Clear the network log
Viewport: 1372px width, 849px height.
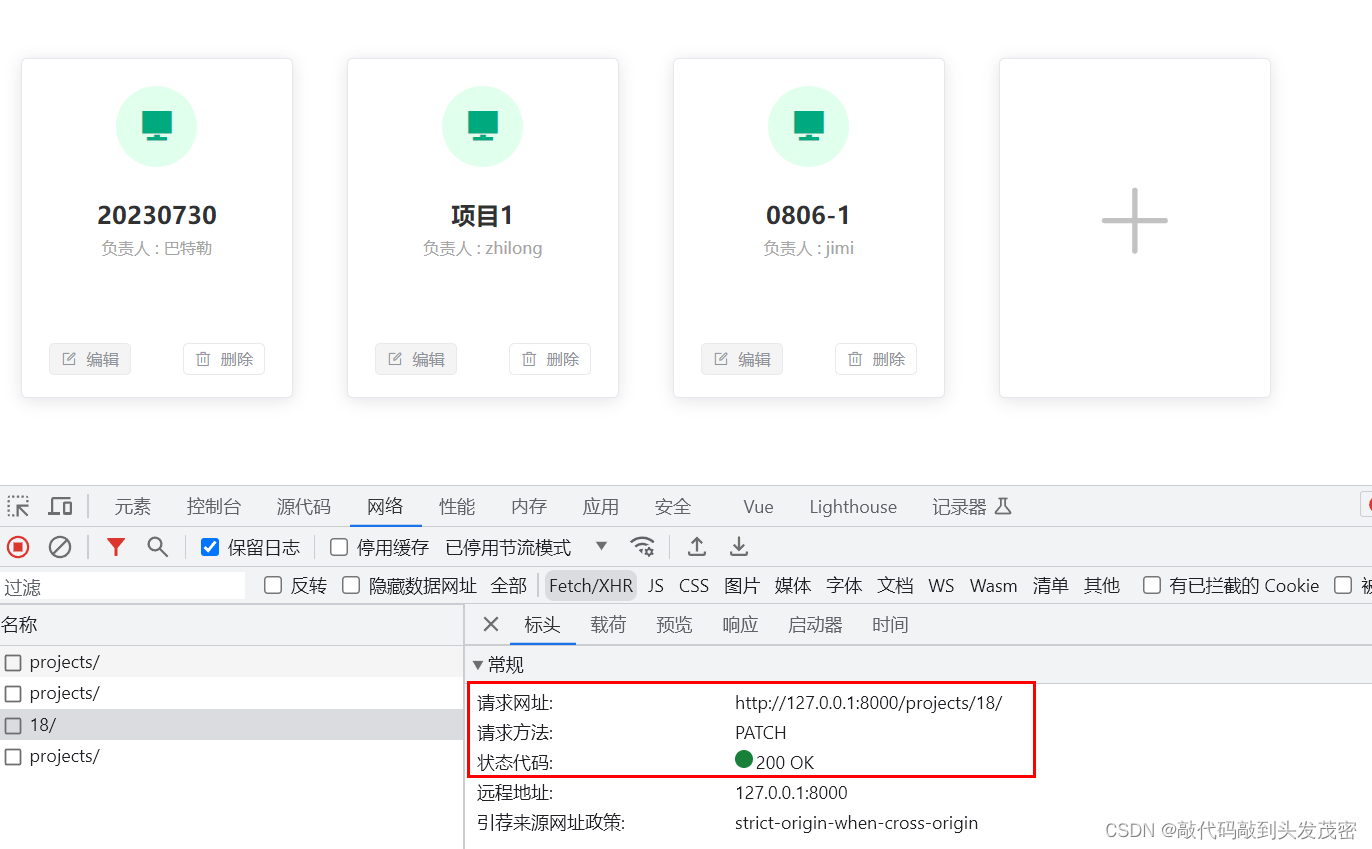(x=60, y=547)
